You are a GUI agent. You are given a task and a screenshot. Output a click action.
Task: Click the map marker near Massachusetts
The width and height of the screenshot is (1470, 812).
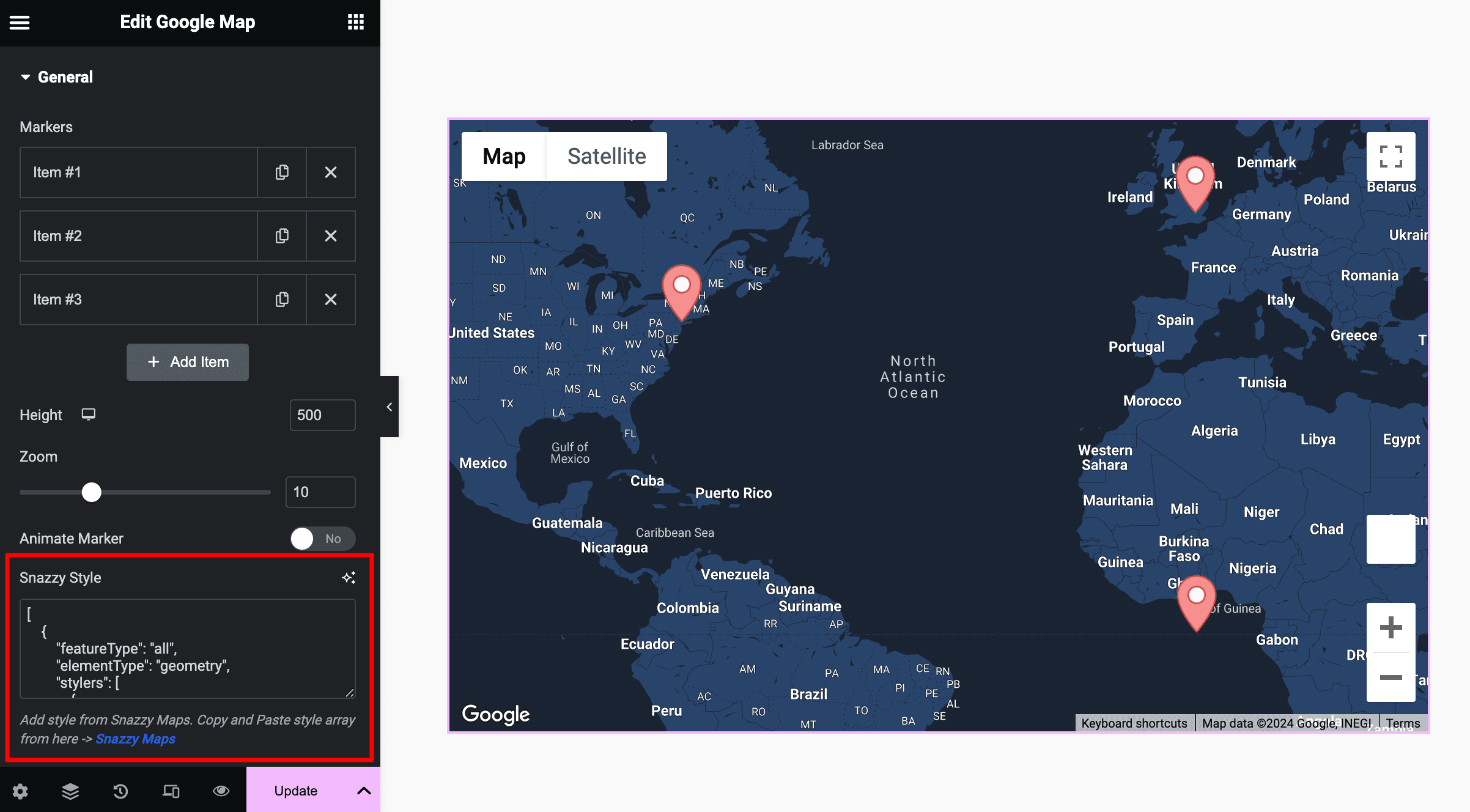[x=682, y=293]
